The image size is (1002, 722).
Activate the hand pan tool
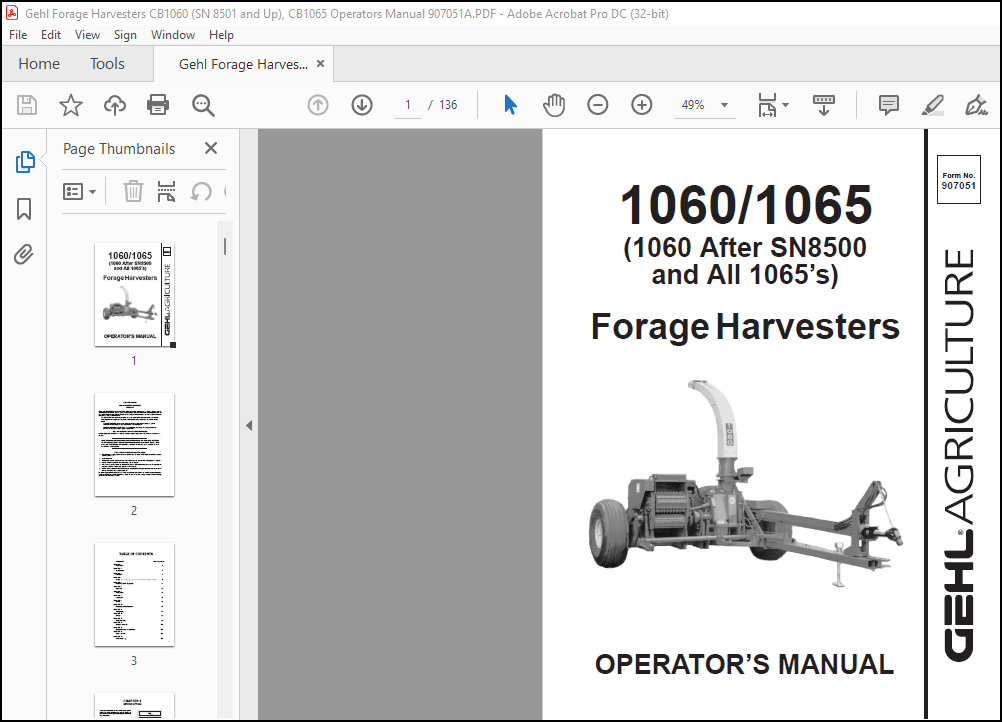[x=553, y=105]
